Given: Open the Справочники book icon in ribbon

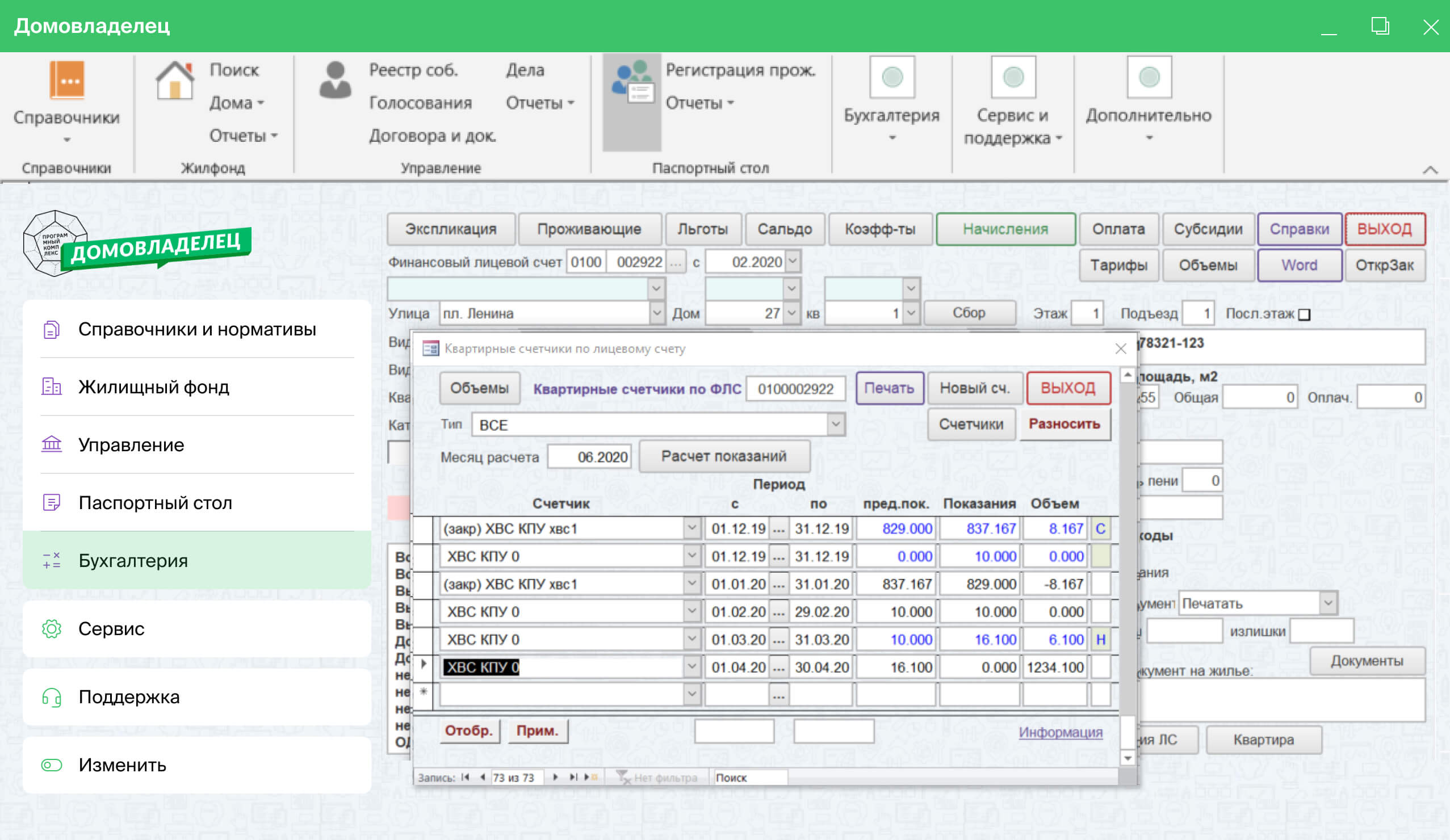Looking at the screenshot, I should (67, 80).
